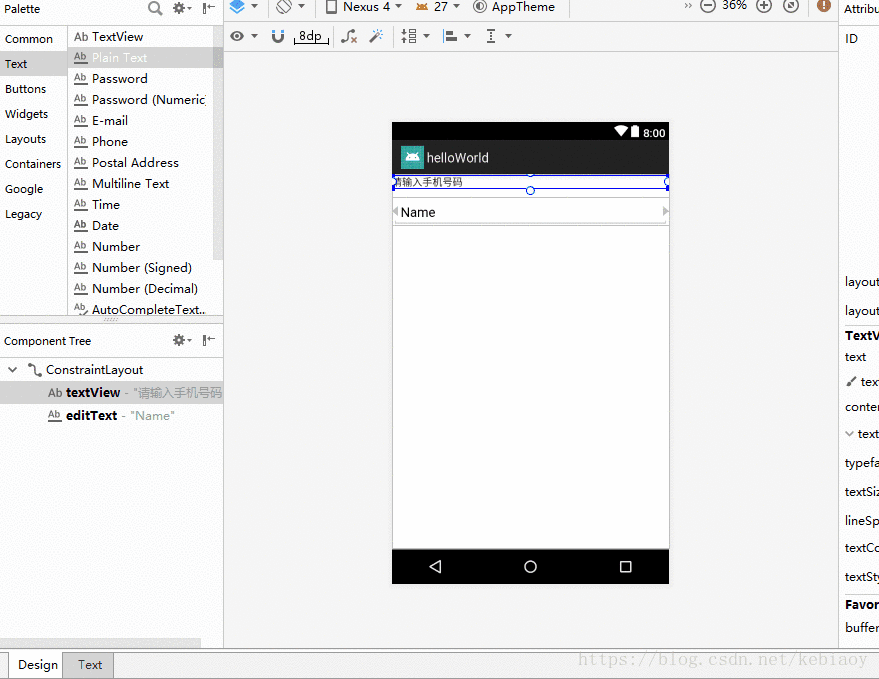Show warnings and errors icon
This screenshot has height=679, width=879.
(824, 6)
